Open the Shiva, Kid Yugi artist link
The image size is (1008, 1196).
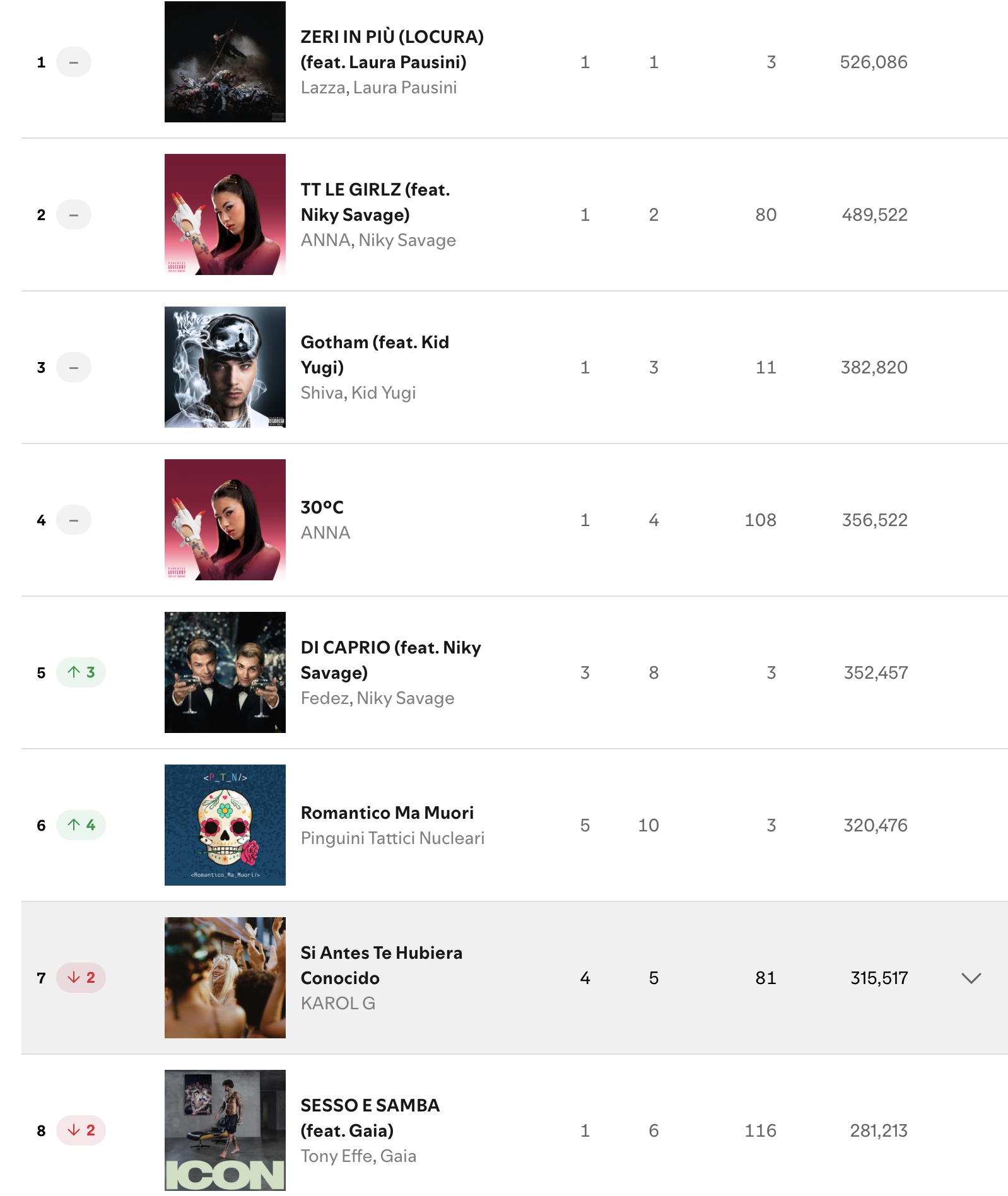358,393
